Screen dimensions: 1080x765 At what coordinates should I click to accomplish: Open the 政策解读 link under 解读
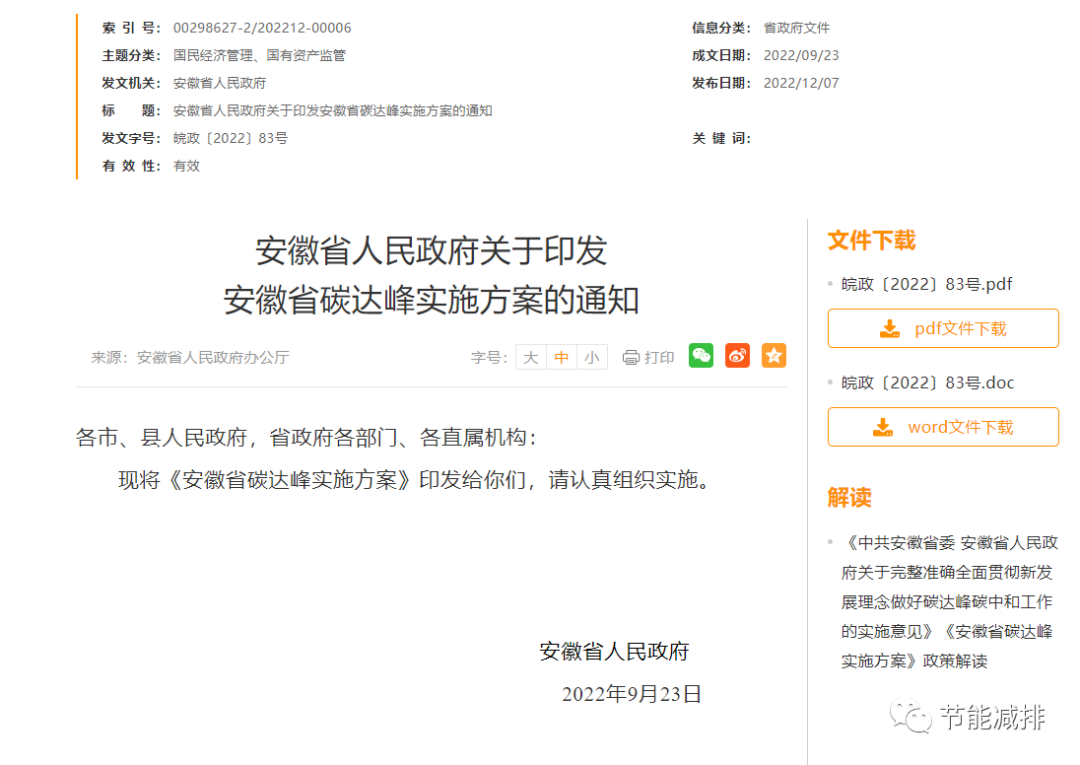pos(948,602)
